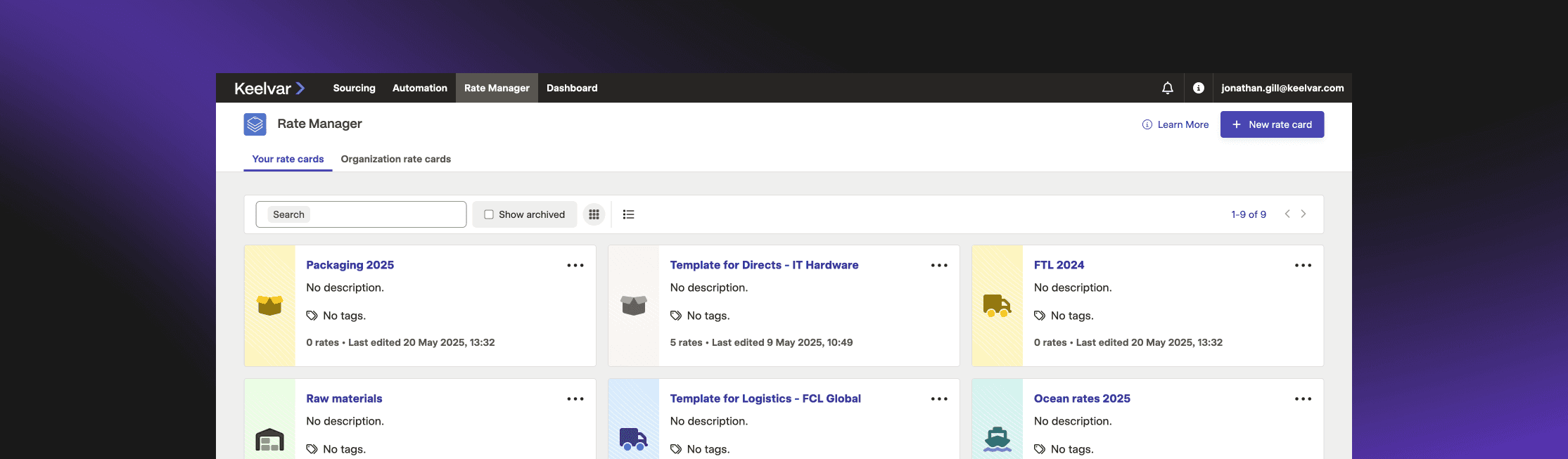Click the Rate Manager layers icon

click(255, 124)
